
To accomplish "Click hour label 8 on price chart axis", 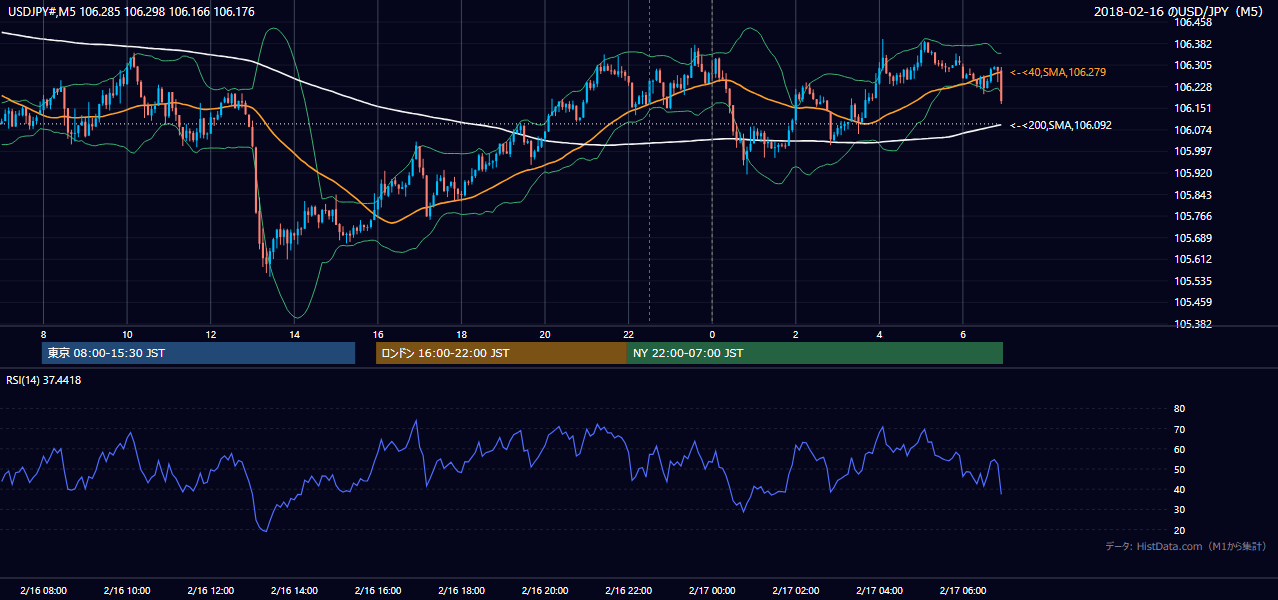I will click(x=43, y=334).
